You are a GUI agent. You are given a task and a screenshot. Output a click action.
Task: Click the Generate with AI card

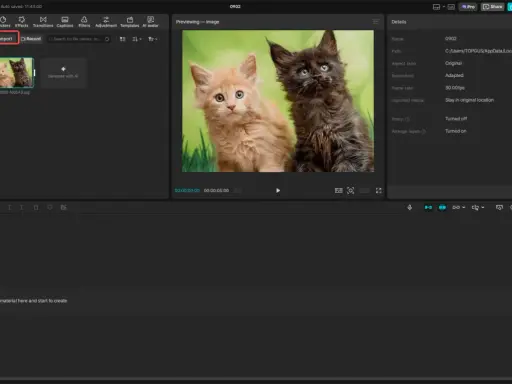[x=63, y=73]
